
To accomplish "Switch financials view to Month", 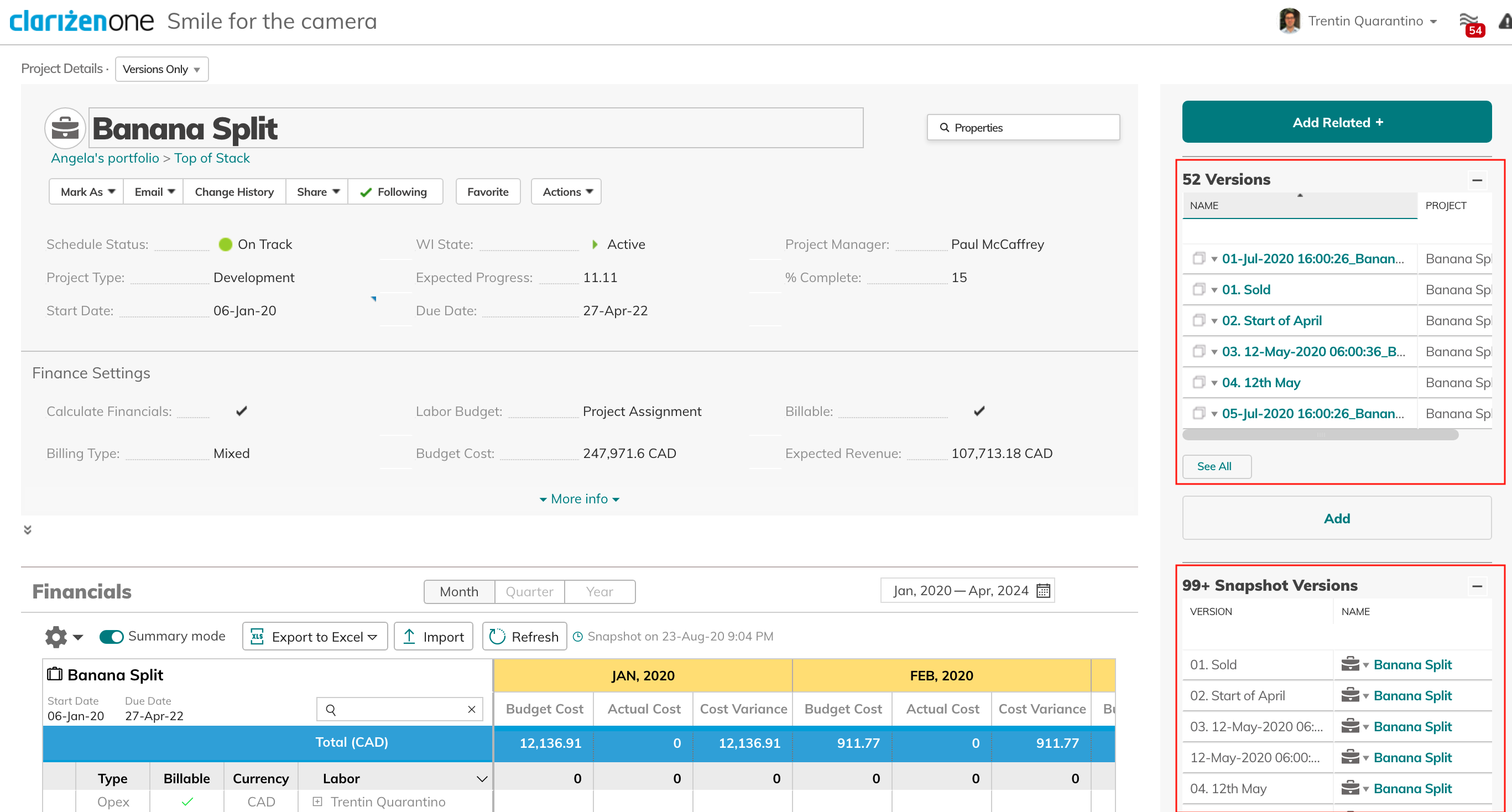I will pyautogui.click(x=459, y=592).
